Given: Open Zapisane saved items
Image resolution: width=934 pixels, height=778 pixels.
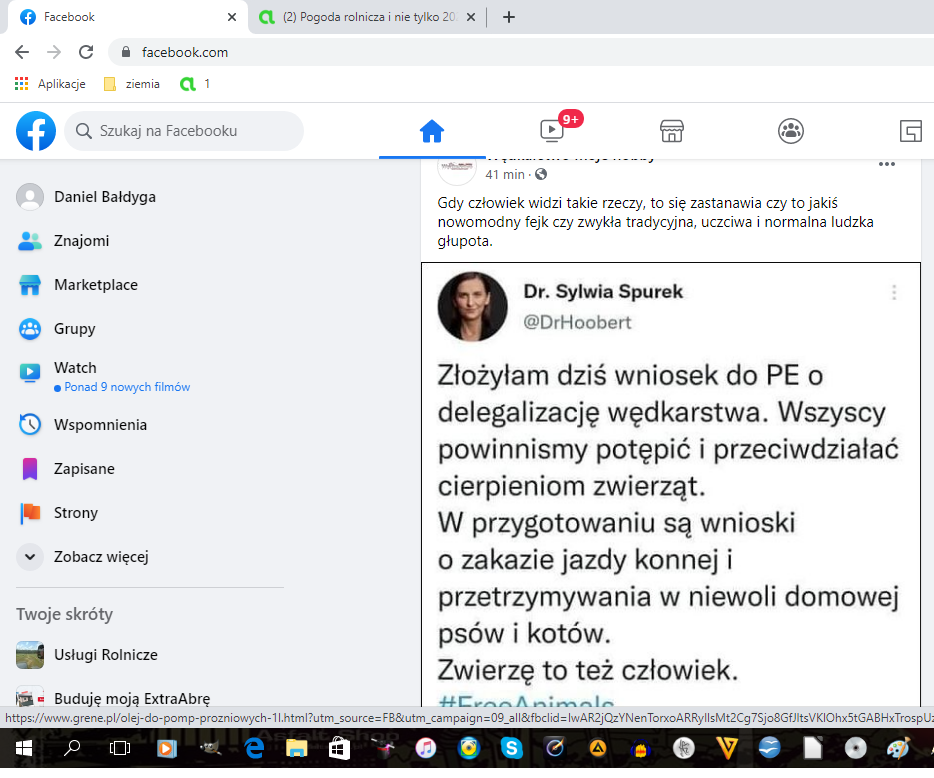Looking at the screenshot, I should (x=84, y=469).
